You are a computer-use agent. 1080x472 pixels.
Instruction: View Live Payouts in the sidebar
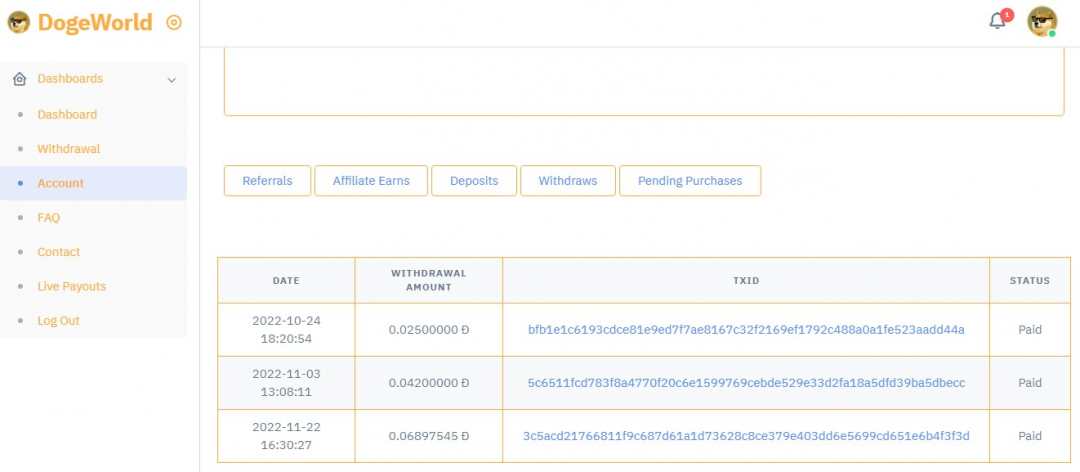tap(71, 286)
